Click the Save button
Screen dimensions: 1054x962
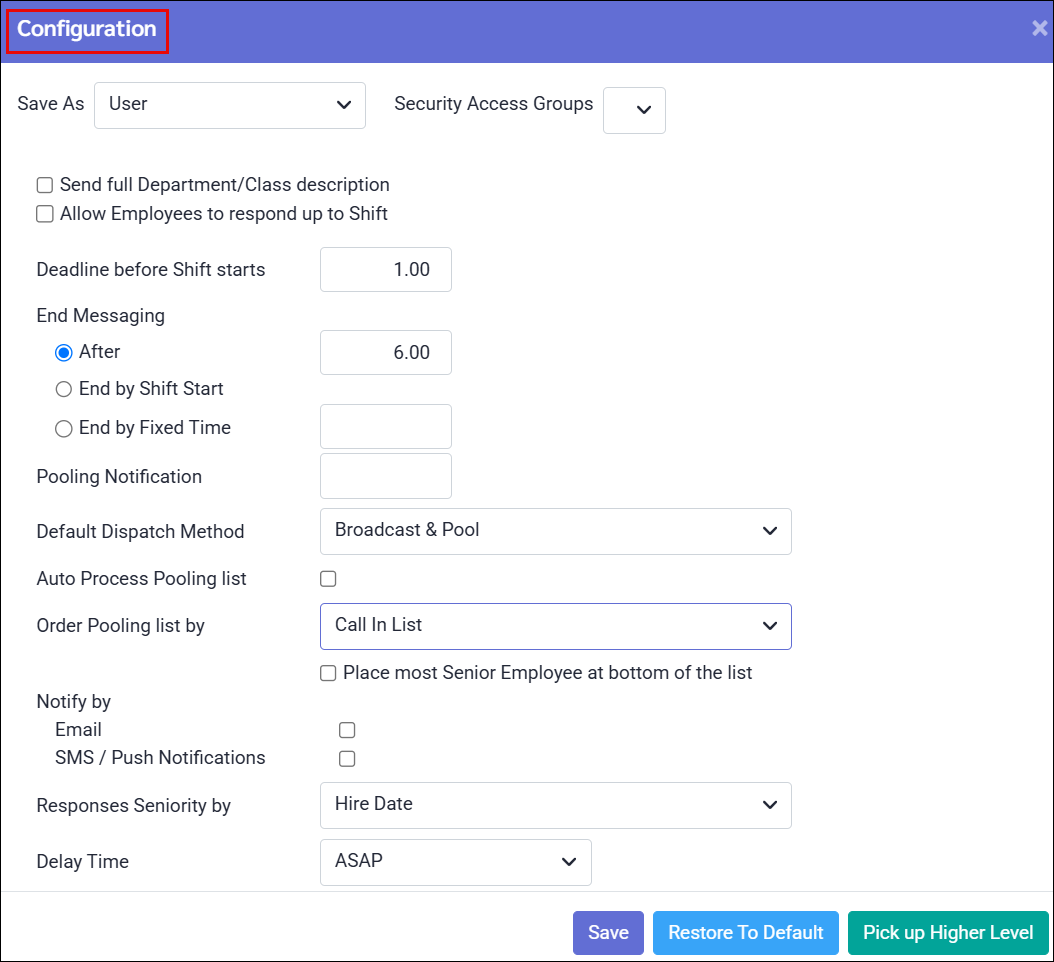[608, 932]
